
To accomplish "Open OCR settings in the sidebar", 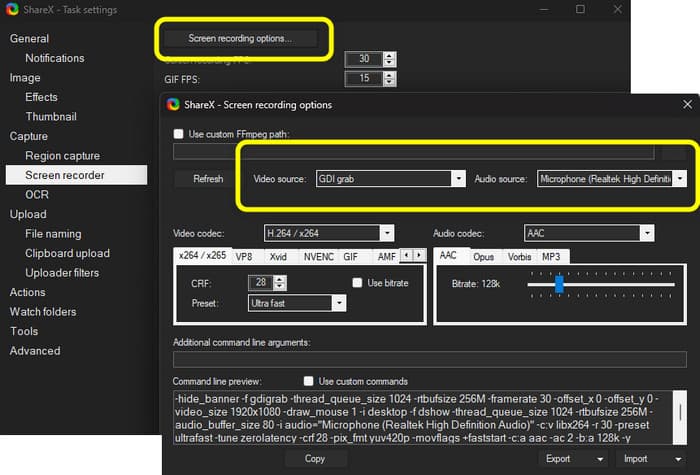I will [37, 195].
